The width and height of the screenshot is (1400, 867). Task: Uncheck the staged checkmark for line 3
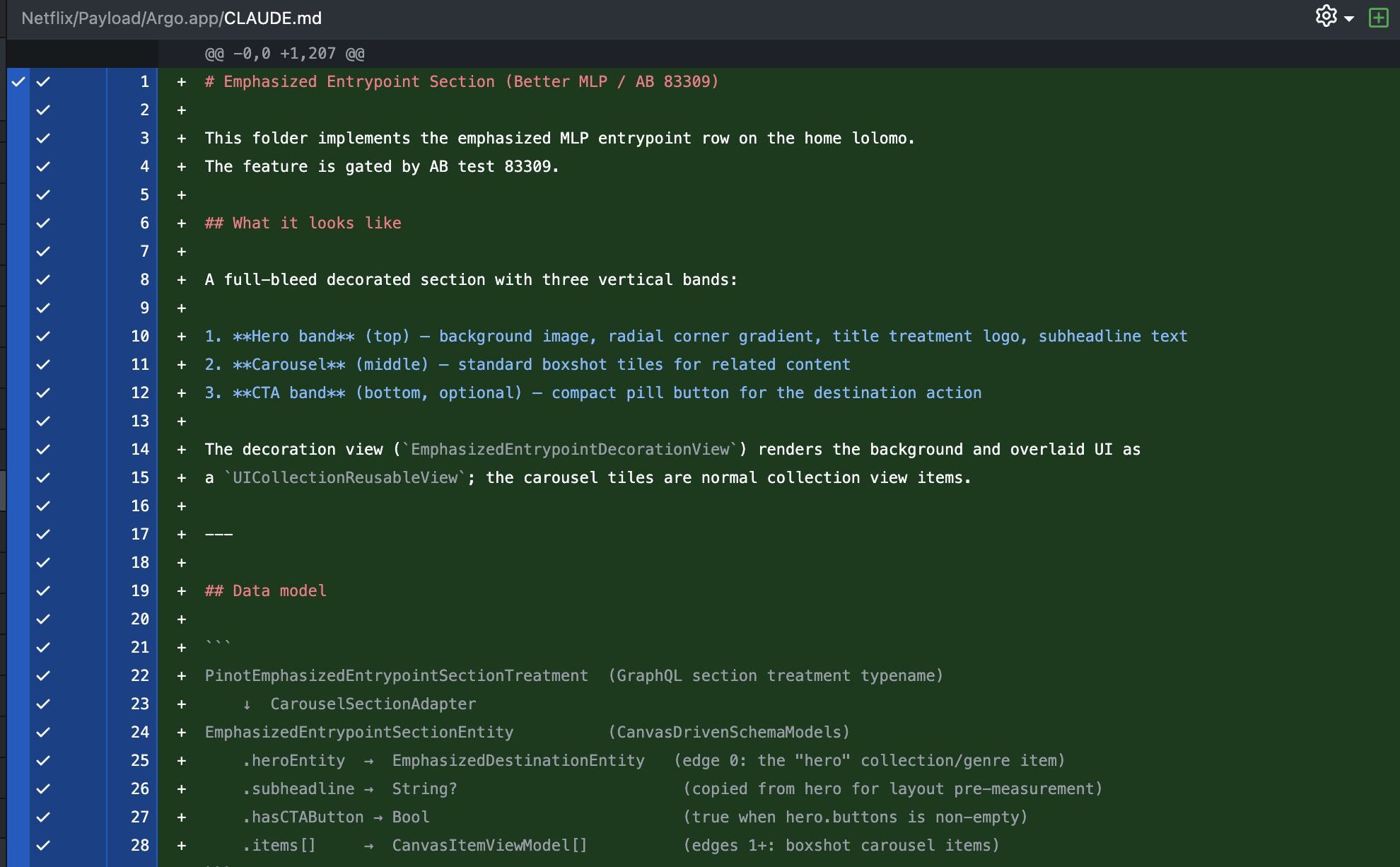coord(43,138)
